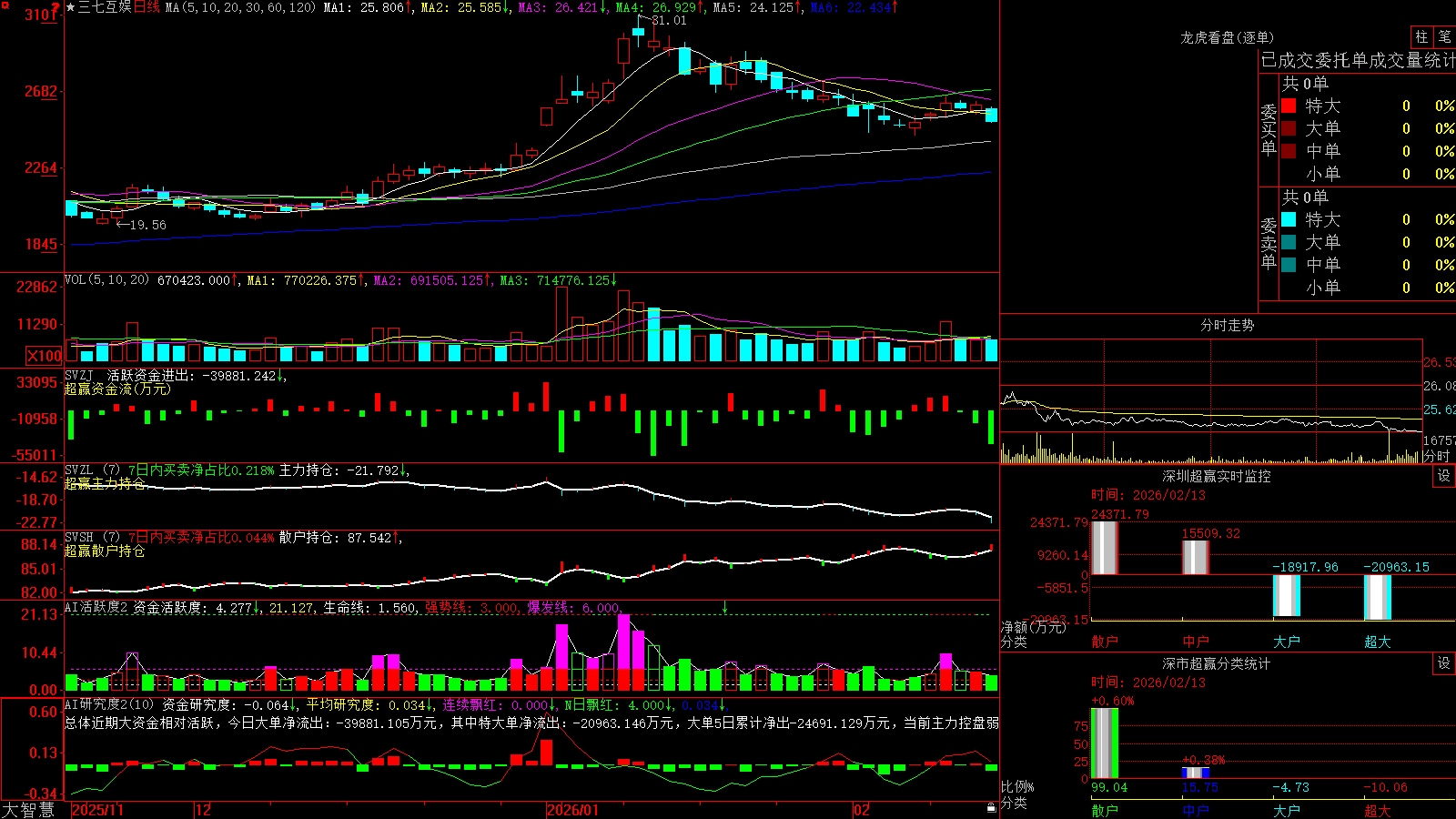
Task: Open the MA(5,10,20,30,60,120) indicator parameters
Action: [x=241, y=7]
